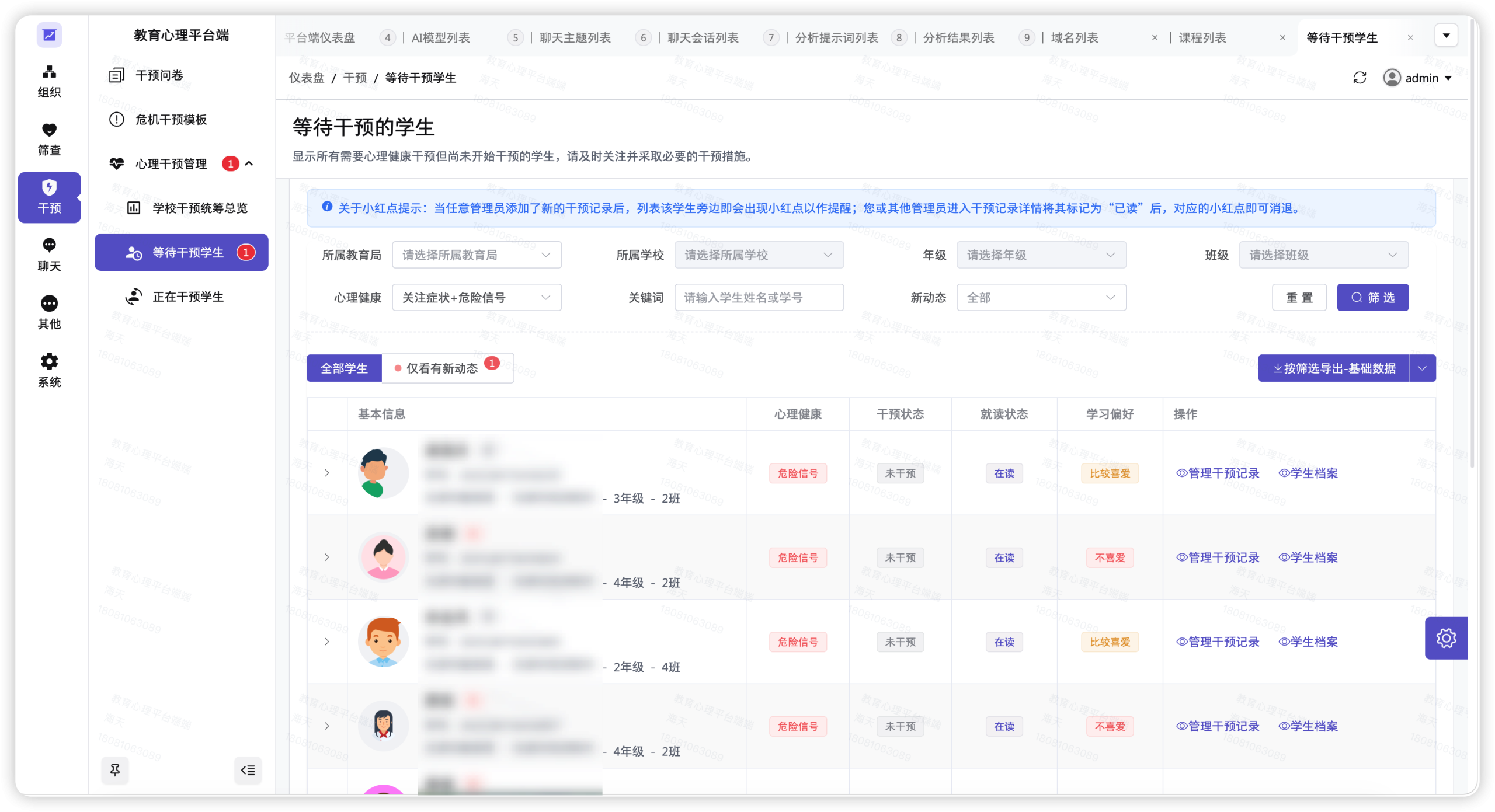The height and width of the screenshot is (812, 1495).
Task: Close the 等待干预学生 tab
Action: pos(1410,38)
